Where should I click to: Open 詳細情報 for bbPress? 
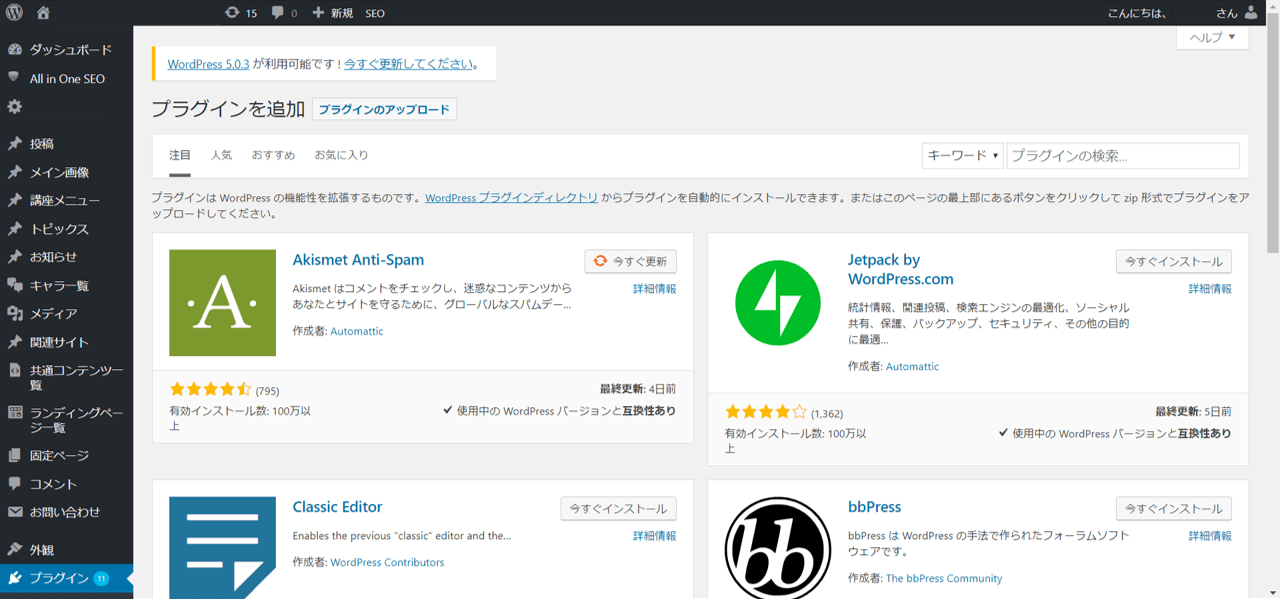click(x=1210, y=536)
